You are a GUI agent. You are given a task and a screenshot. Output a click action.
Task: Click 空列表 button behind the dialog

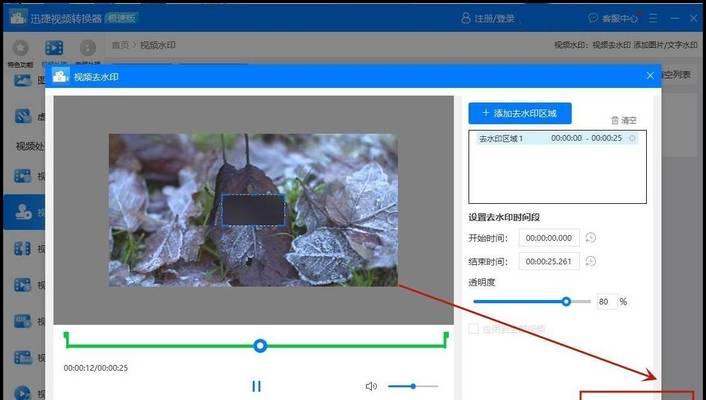(675, 75)
